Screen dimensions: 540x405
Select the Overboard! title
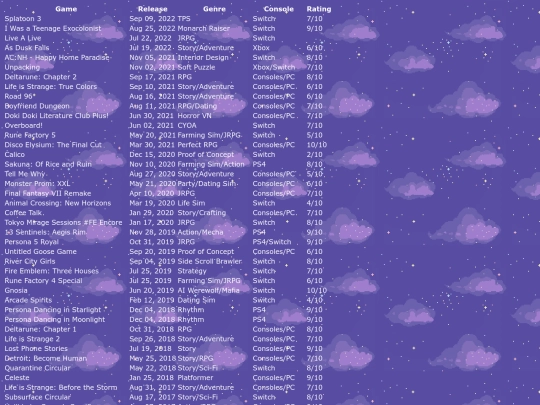pos(23,125)
